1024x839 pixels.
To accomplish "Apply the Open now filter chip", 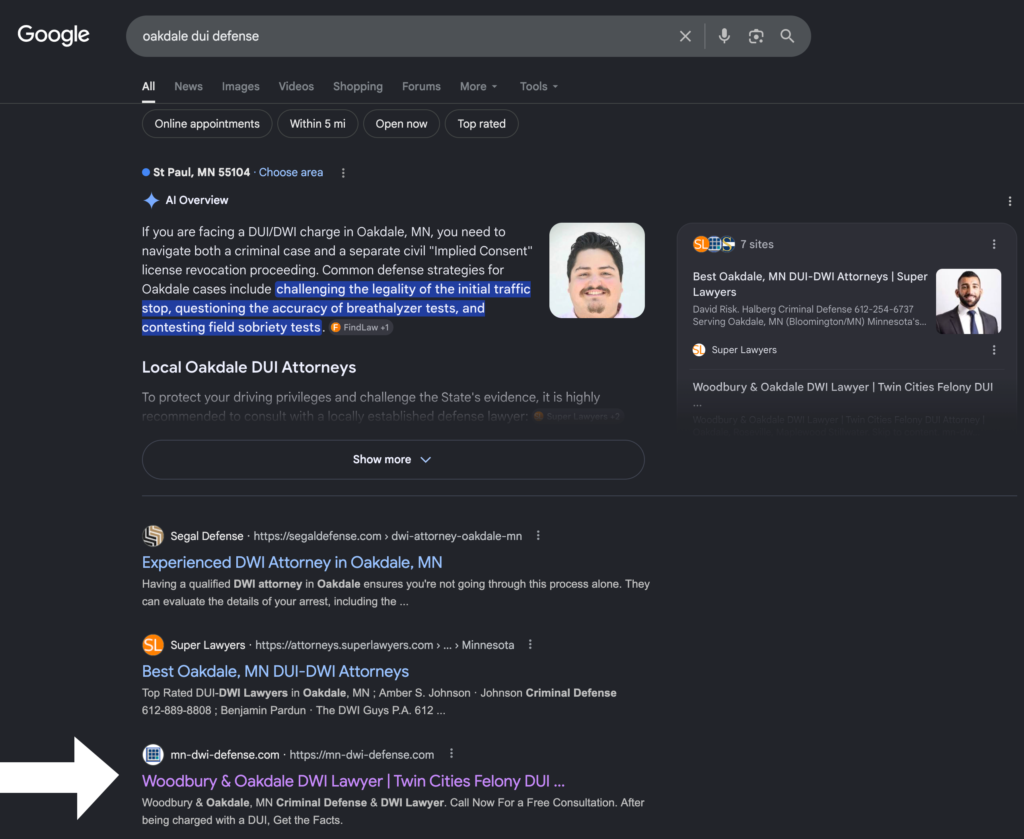I will (x=401, y=124).
